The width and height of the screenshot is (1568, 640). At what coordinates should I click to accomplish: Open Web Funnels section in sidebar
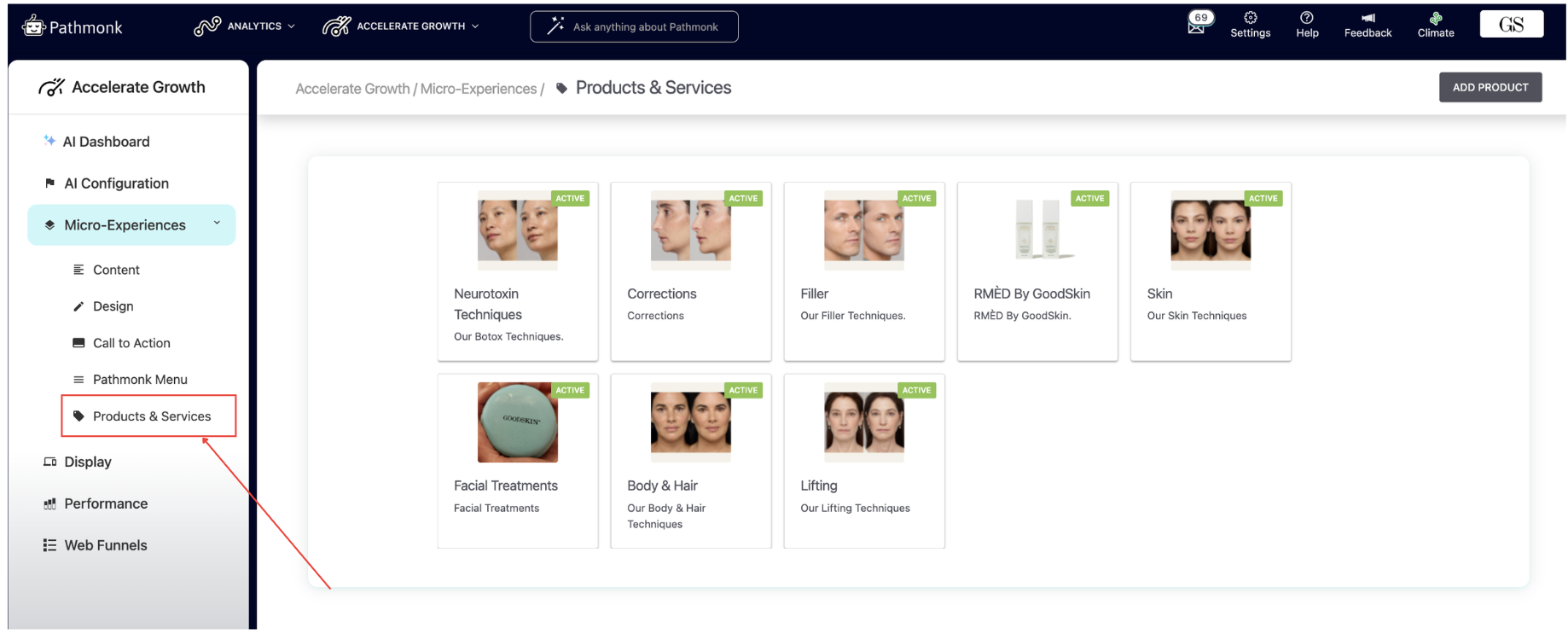pyautogui.click(x=106, y=545)
